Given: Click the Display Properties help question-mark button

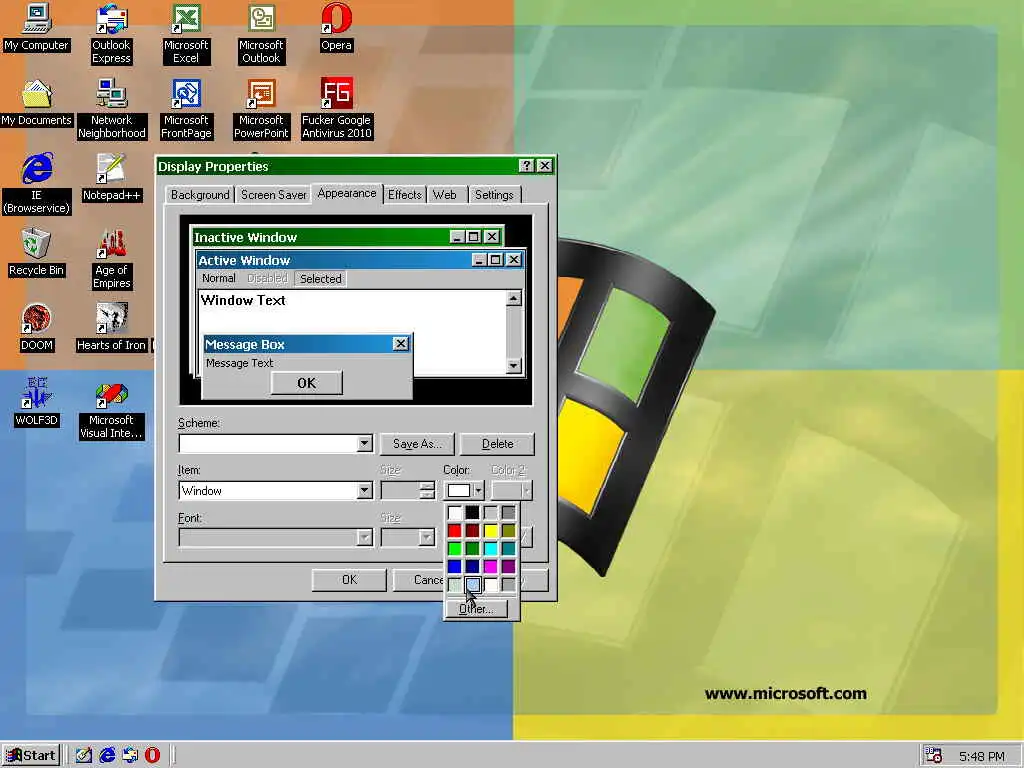Looking at the screenshot, I should coord(526,166).
